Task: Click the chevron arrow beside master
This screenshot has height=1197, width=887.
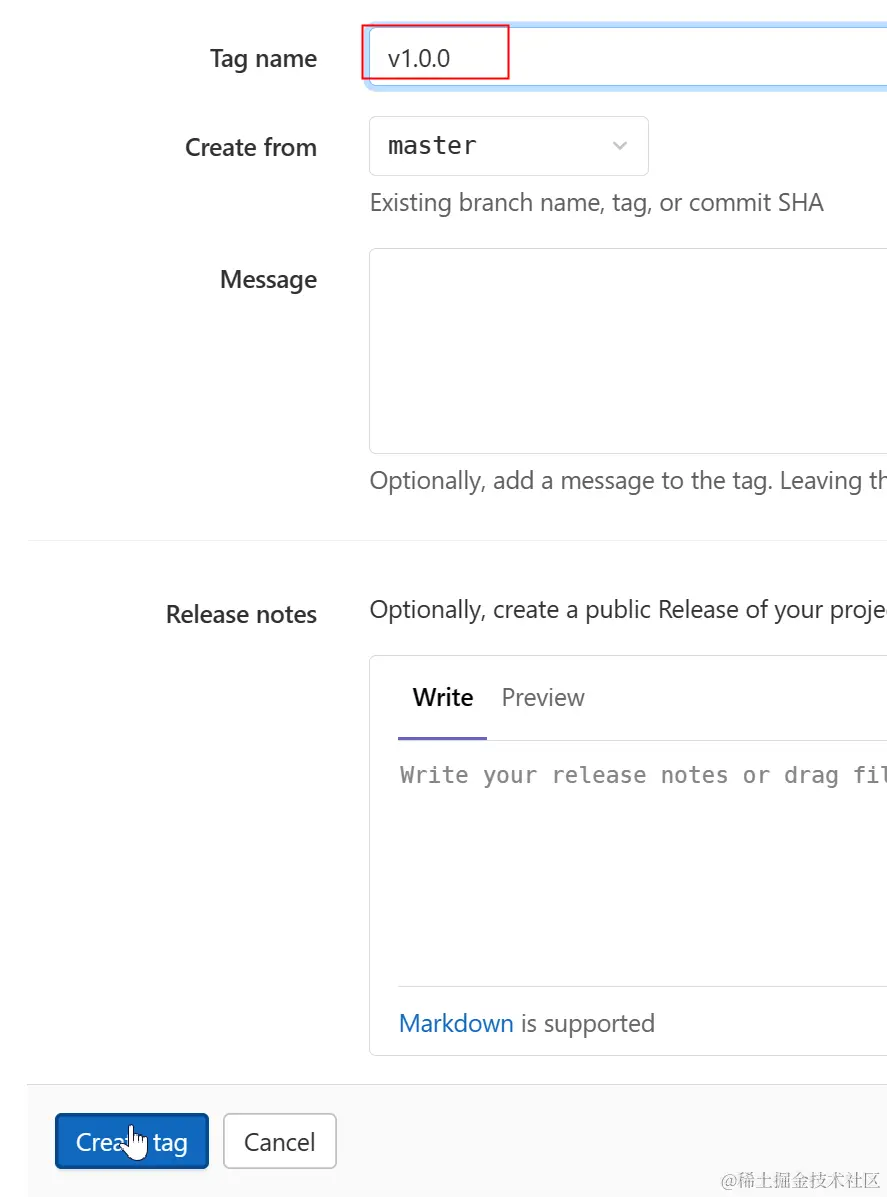Action: (x=620, y=146)
